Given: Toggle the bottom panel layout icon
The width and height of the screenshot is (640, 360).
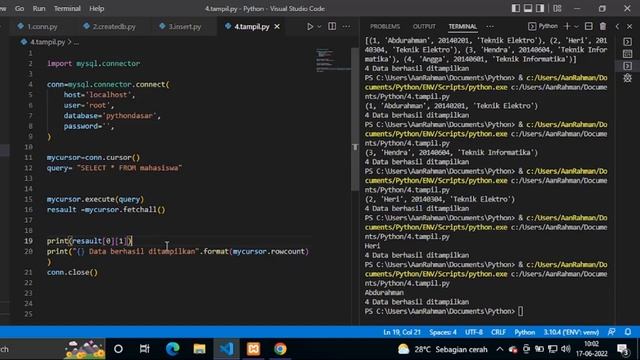Looking at the screenshot, I should coord(528,8).
